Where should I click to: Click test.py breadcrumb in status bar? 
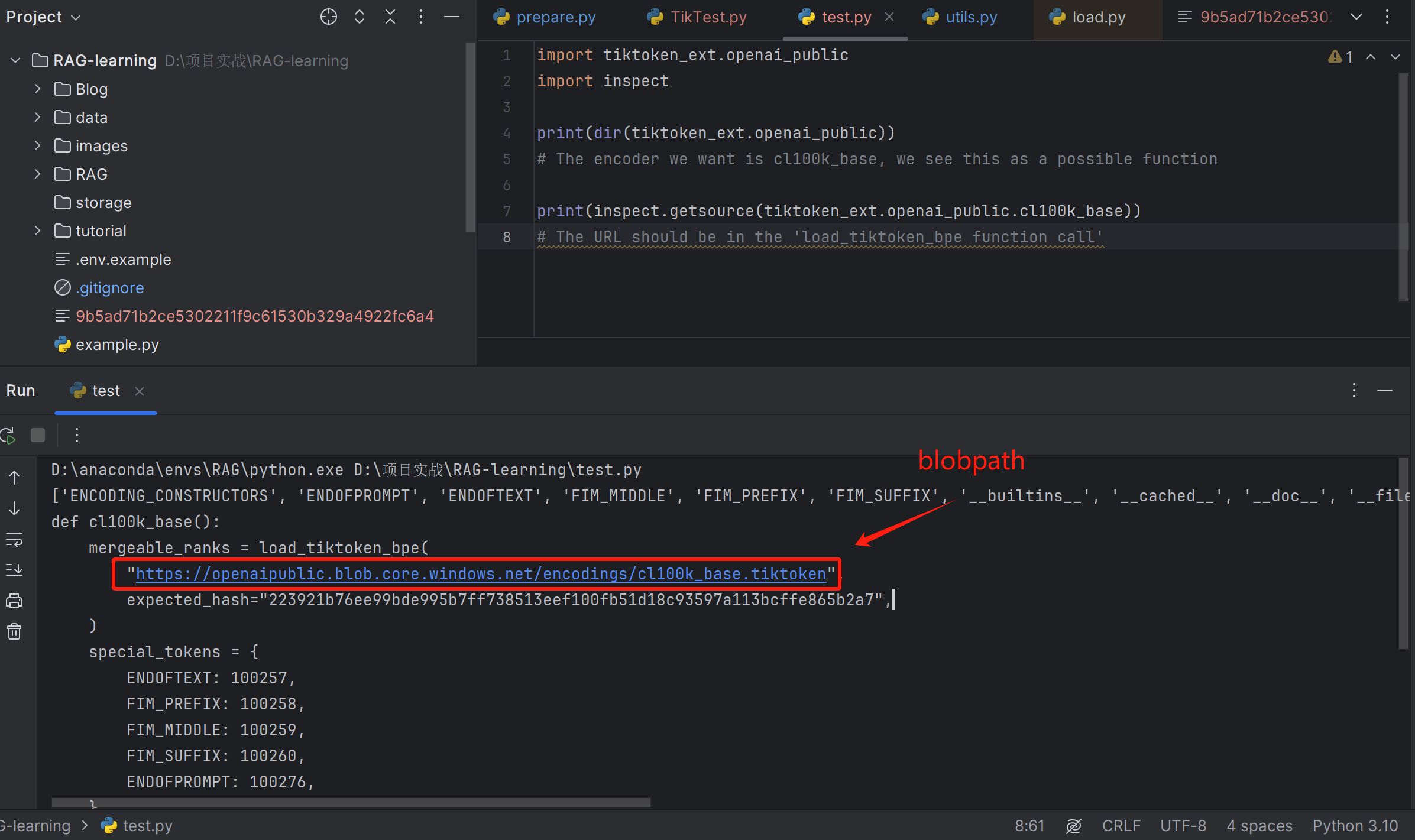point(137,826)
